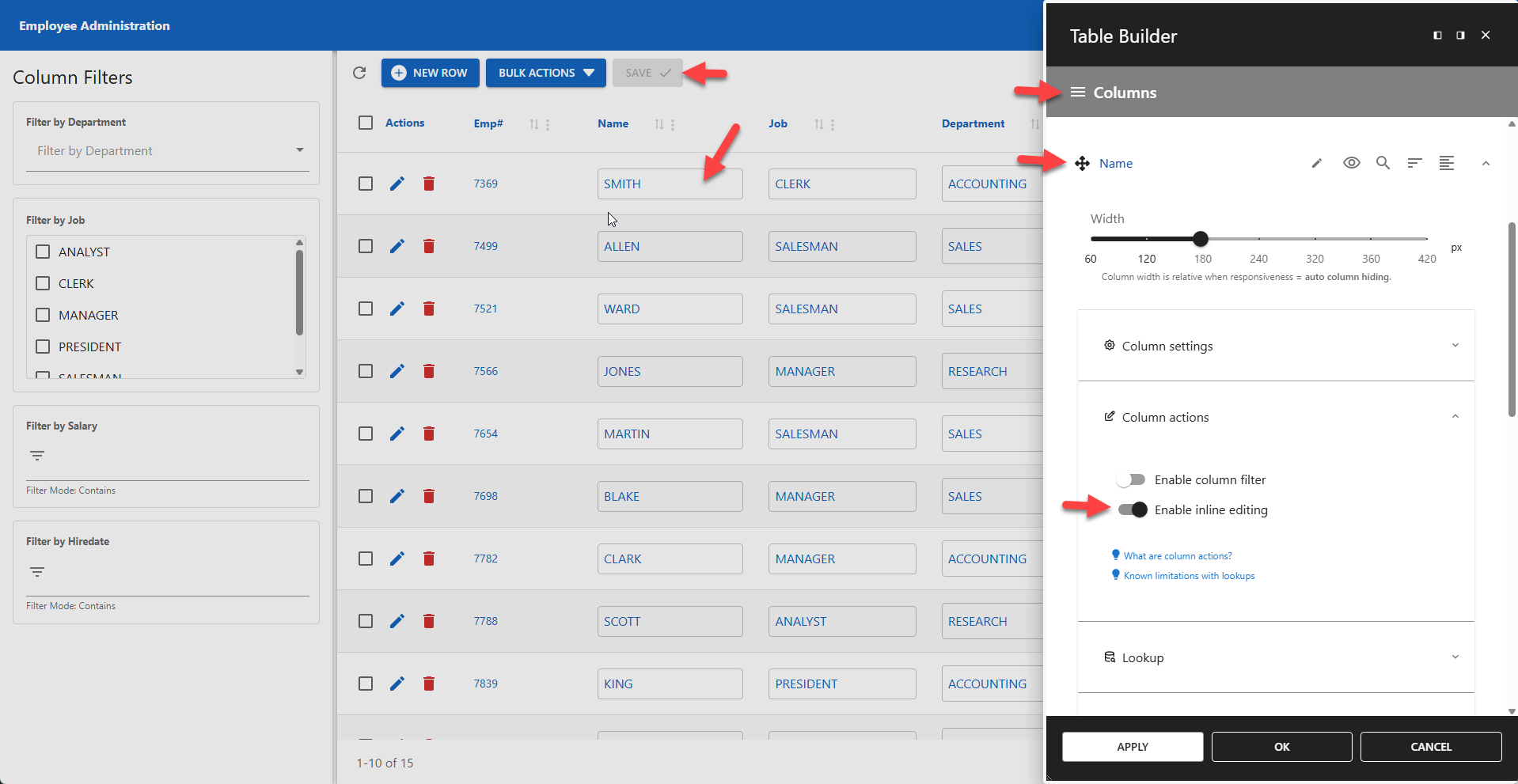1518x784 pixels.
Task: Open the What are column actions link
Action: (1177, 555)
